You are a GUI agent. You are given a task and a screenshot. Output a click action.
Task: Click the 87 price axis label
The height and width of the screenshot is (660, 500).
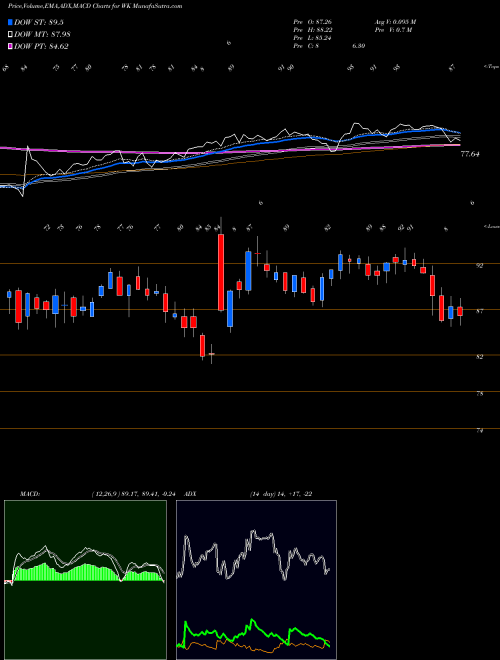point(479,311)
